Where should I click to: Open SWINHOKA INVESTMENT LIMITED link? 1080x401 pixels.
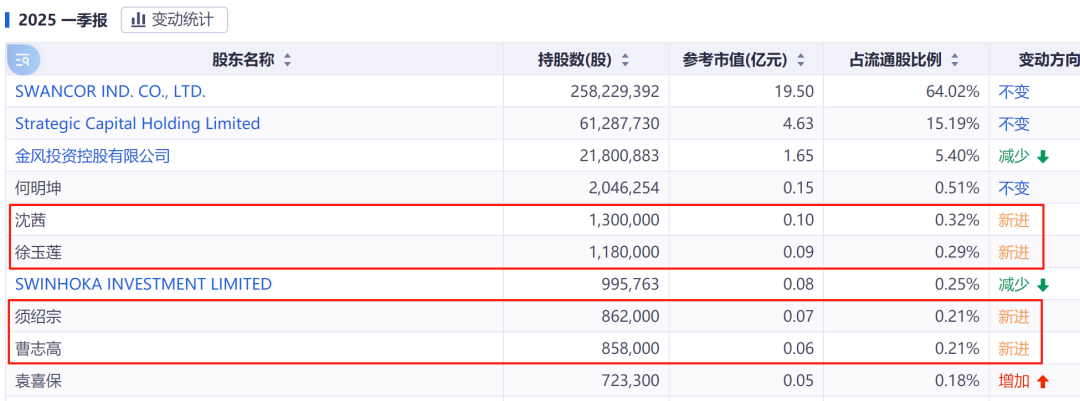pos(143,284)
